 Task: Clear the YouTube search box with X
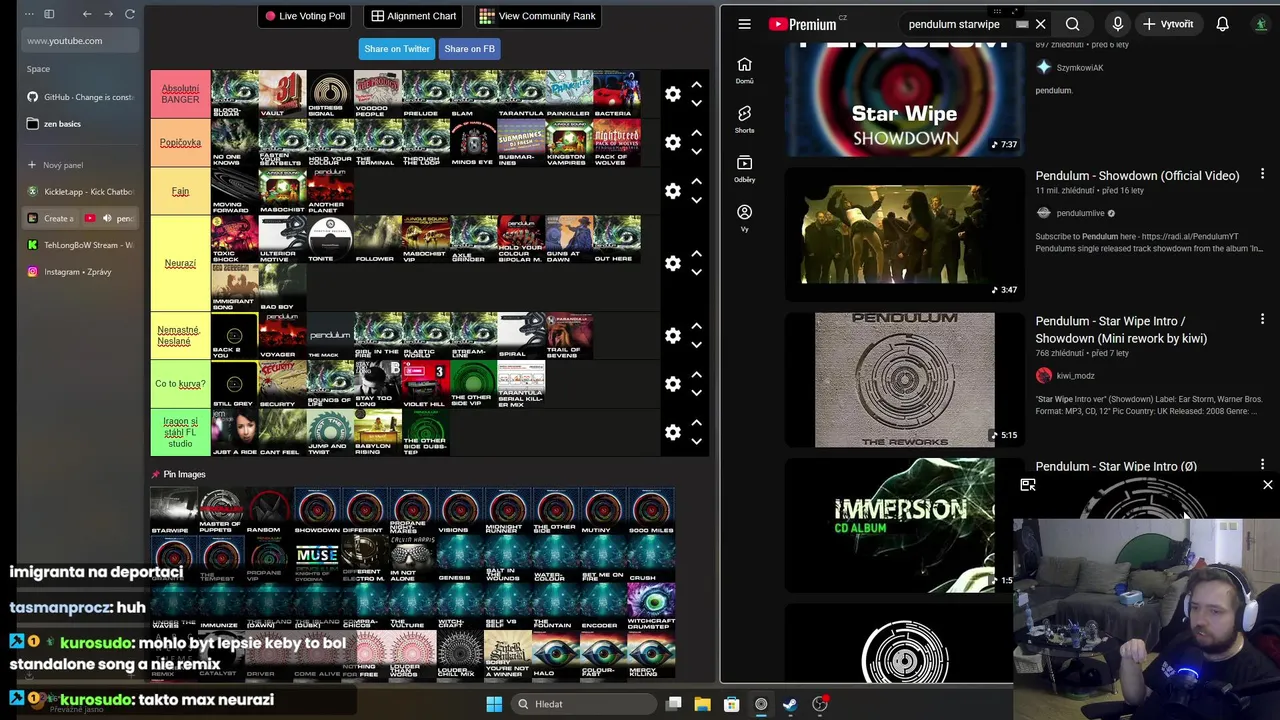[1040, 24]
